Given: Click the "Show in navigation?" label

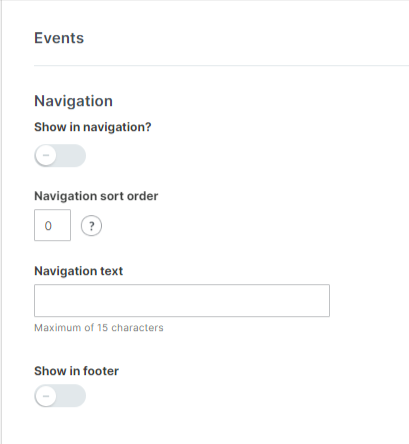Looking at the screenshot, I should pos(93,127).
